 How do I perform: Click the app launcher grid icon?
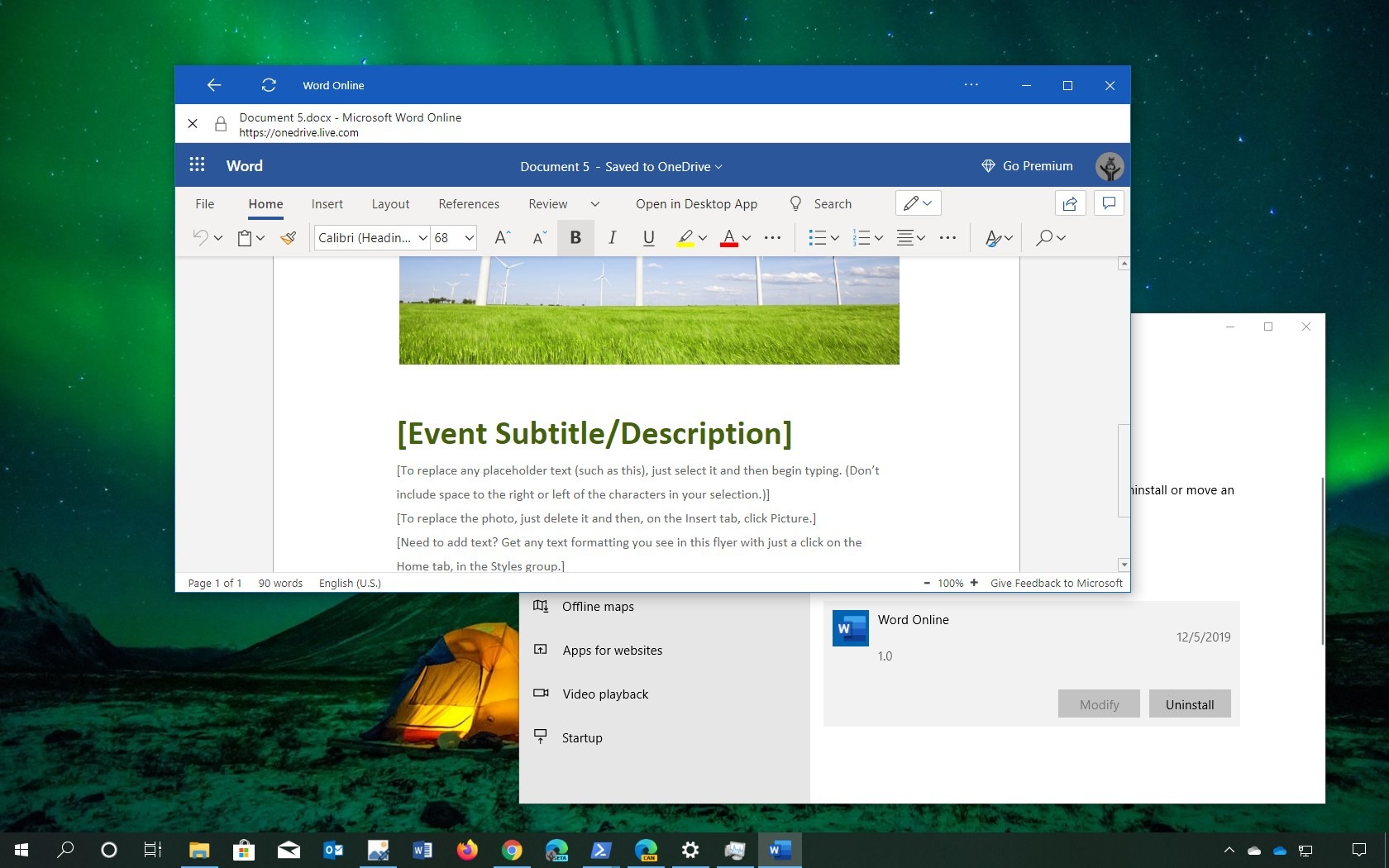click(197, 165)
